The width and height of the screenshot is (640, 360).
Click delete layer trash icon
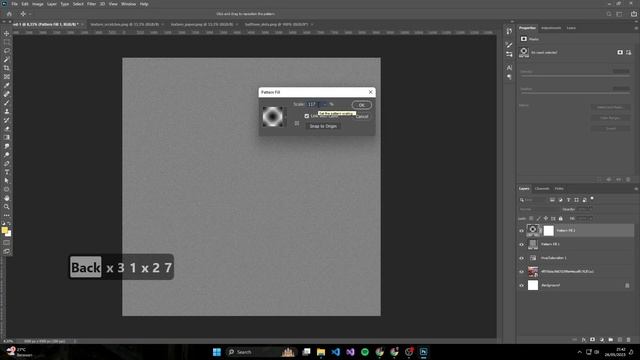tap(629, 340)
